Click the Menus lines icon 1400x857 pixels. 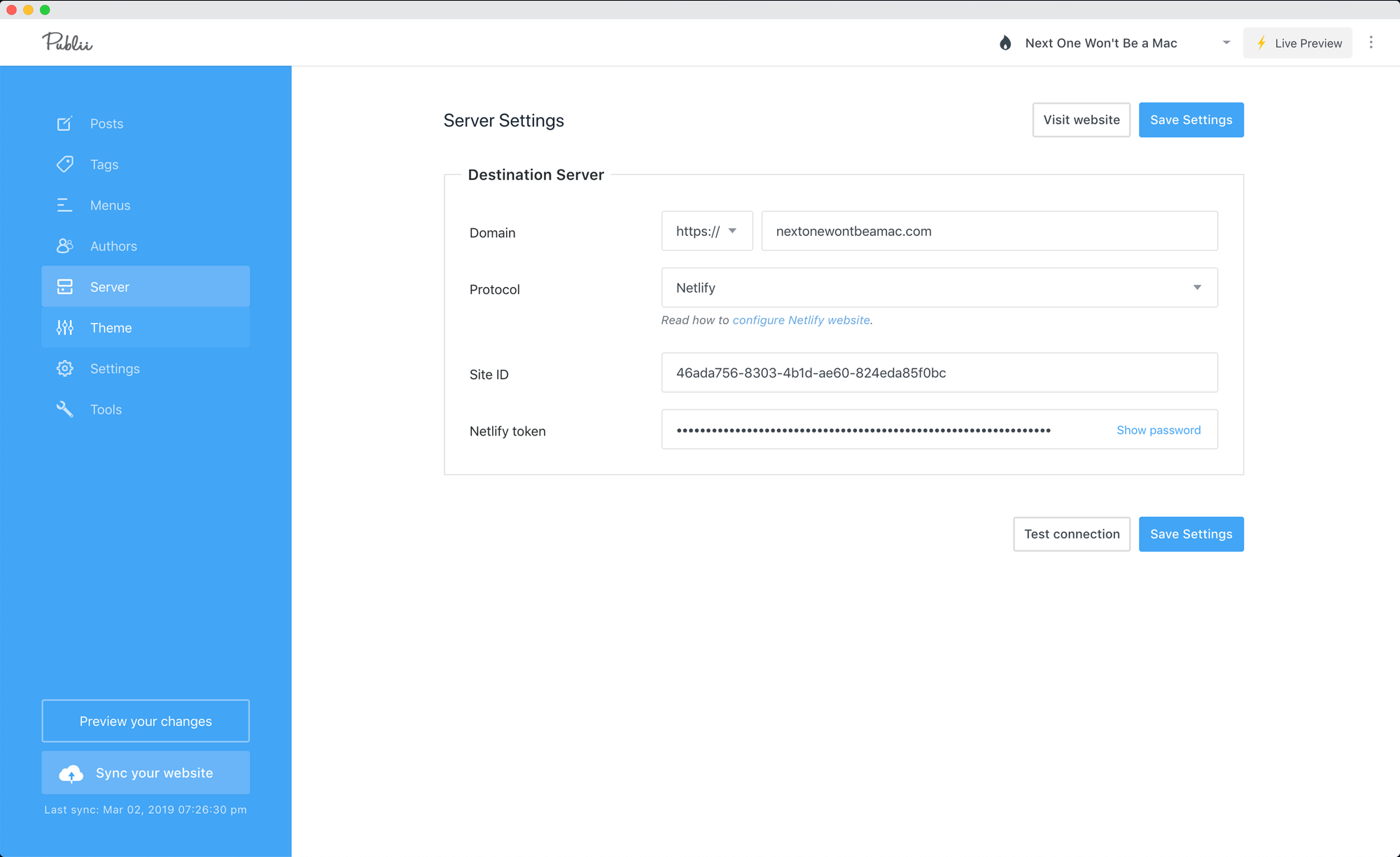(x=64, y=205)
